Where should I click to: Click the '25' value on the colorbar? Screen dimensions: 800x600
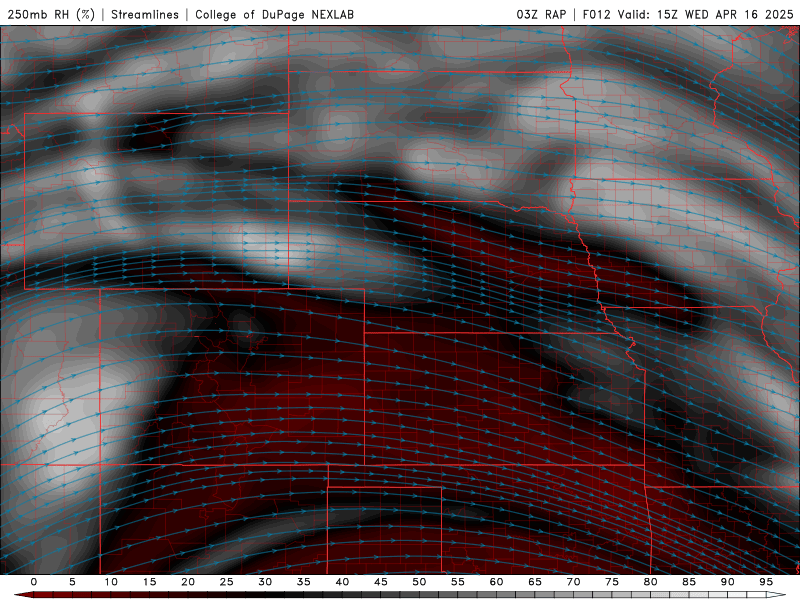coord(227,582)
